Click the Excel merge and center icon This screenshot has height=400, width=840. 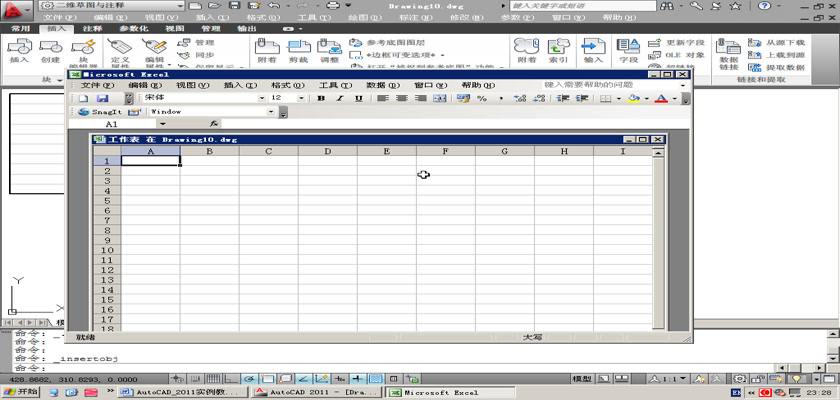click(x=439, y=99)
